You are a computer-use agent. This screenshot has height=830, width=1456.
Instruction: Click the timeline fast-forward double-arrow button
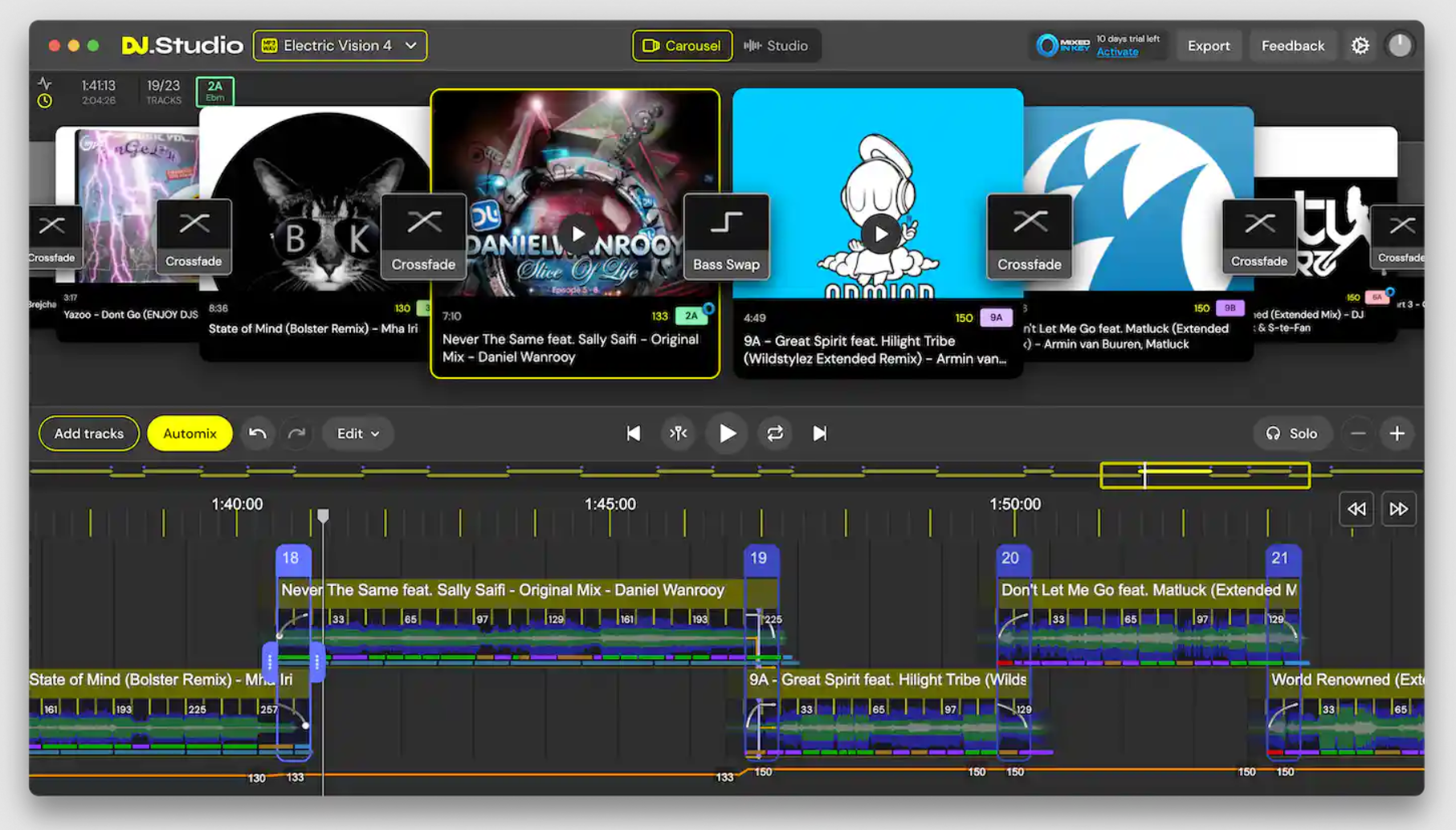point(1398,509)
